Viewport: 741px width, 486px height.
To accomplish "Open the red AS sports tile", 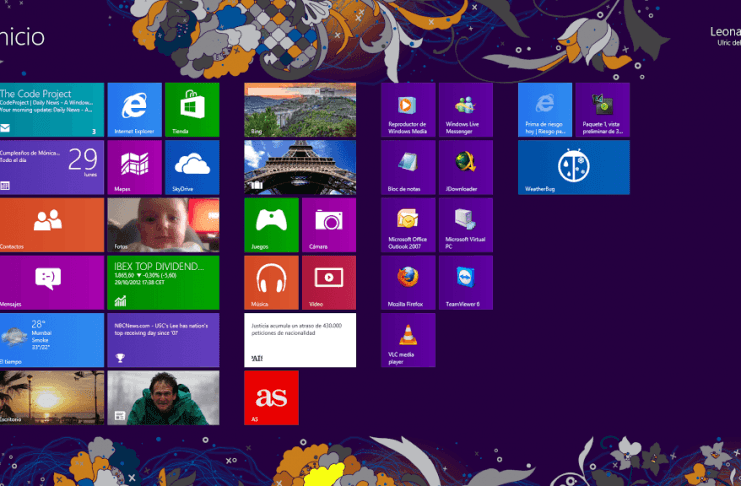I will [271, 398].
